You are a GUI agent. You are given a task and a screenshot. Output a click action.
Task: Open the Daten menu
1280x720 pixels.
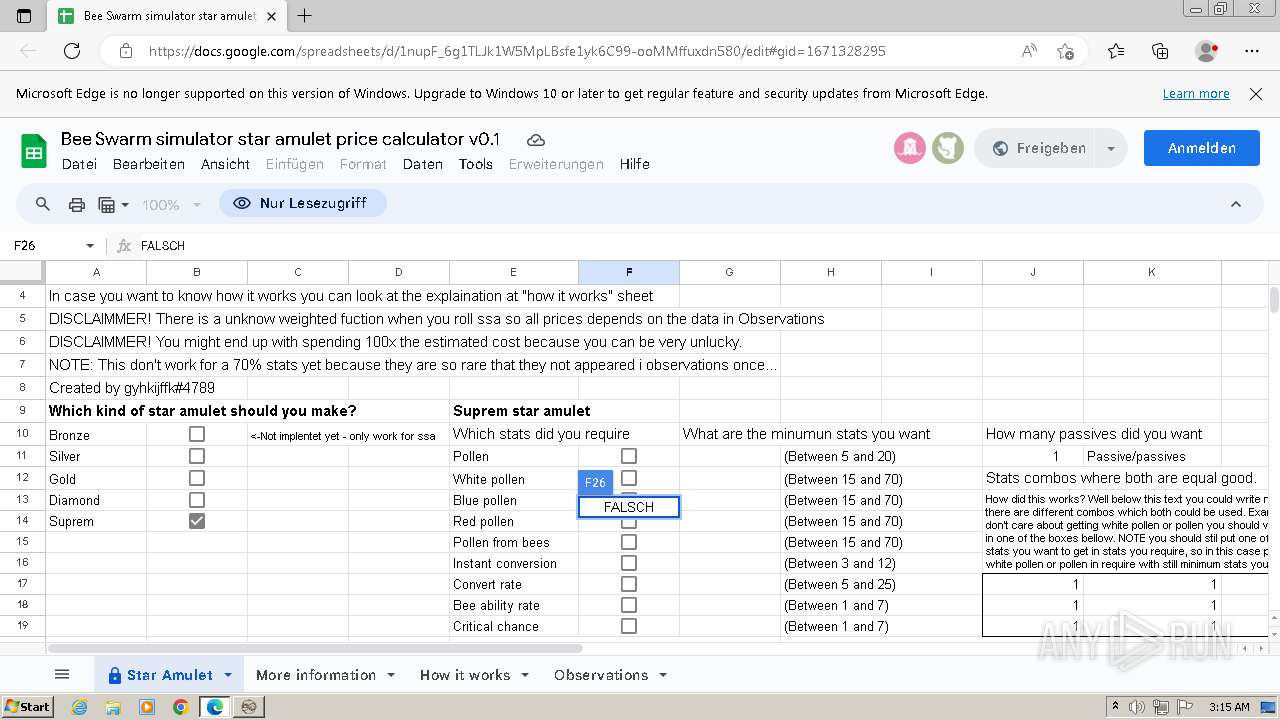click(422, 164)
